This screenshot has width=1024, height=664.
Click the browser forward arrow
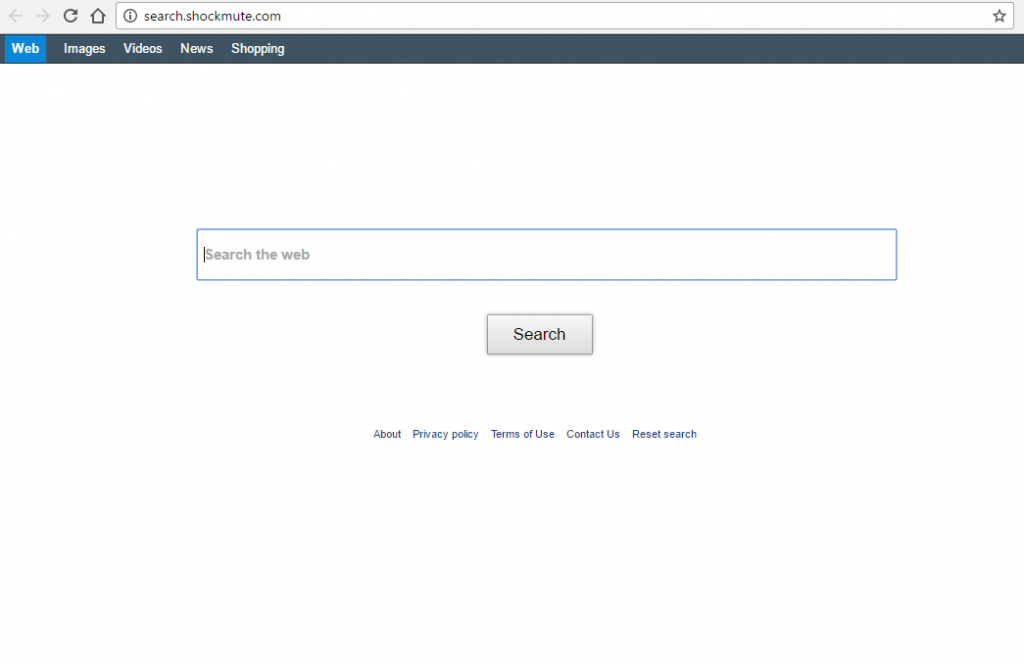click(x=43, y=16)
